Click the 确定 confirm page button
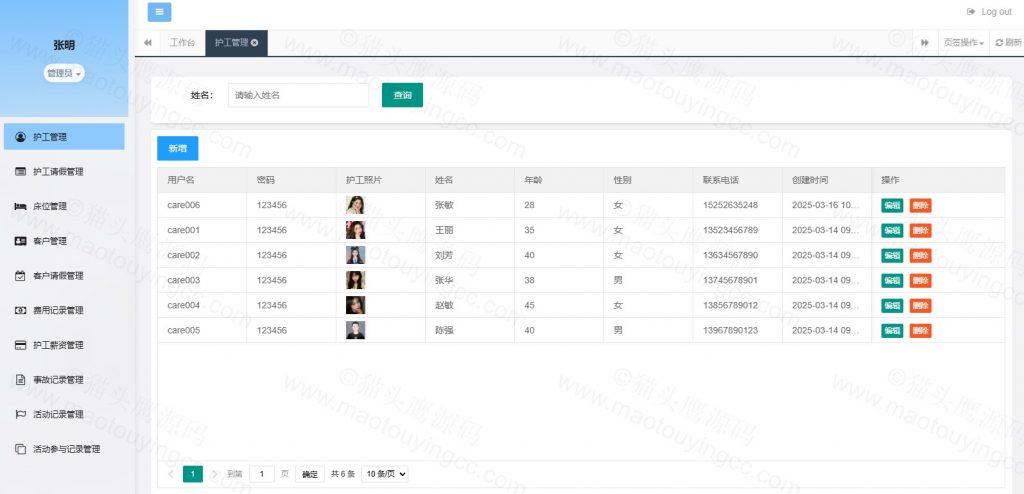Image resolution: width=1024 pixels, height=494 pixels. pyautogui.click(x=310, y=474)
